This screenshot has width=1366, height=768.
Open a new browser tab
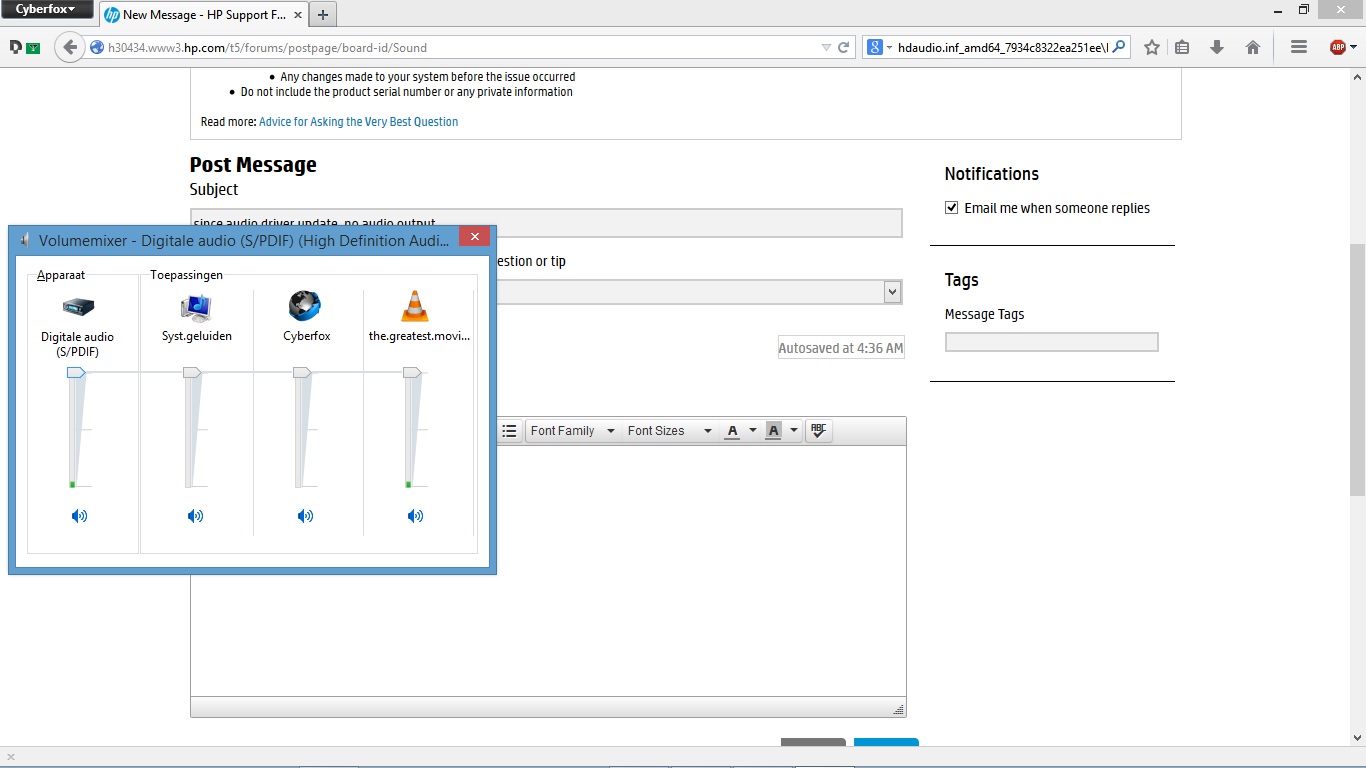click(323, 15)
